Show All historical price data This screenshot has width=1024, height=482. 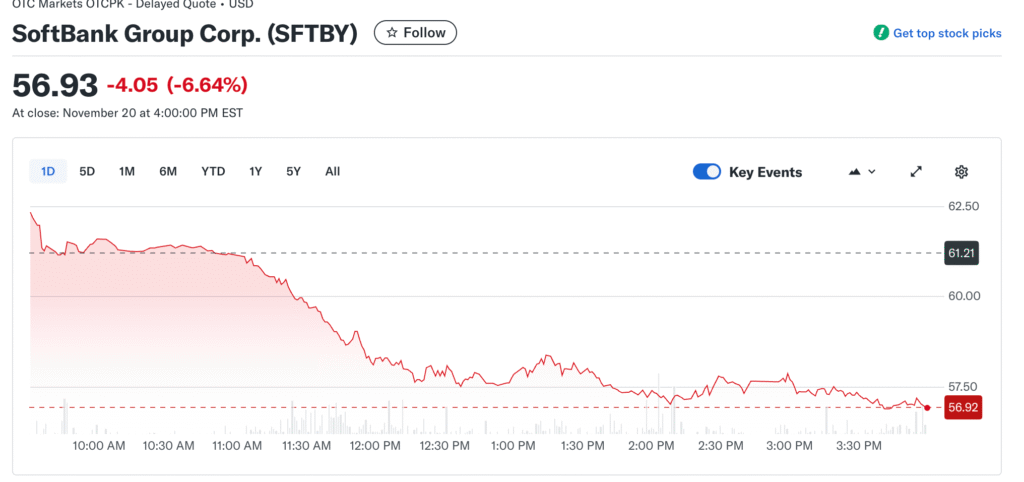coord(332,171)
